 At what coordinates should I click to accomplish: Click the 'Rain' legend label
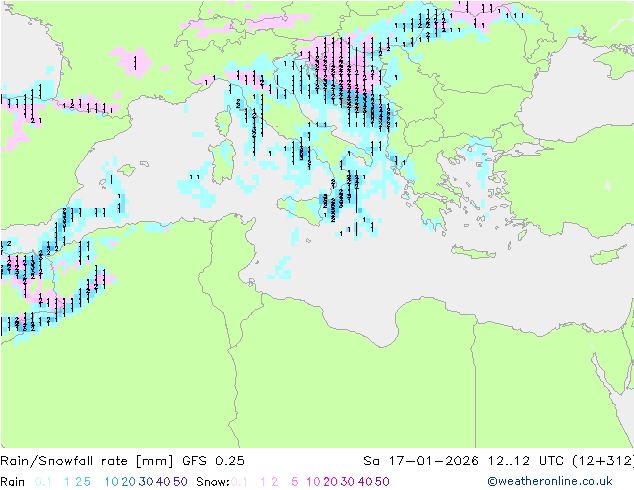[13, 482]
